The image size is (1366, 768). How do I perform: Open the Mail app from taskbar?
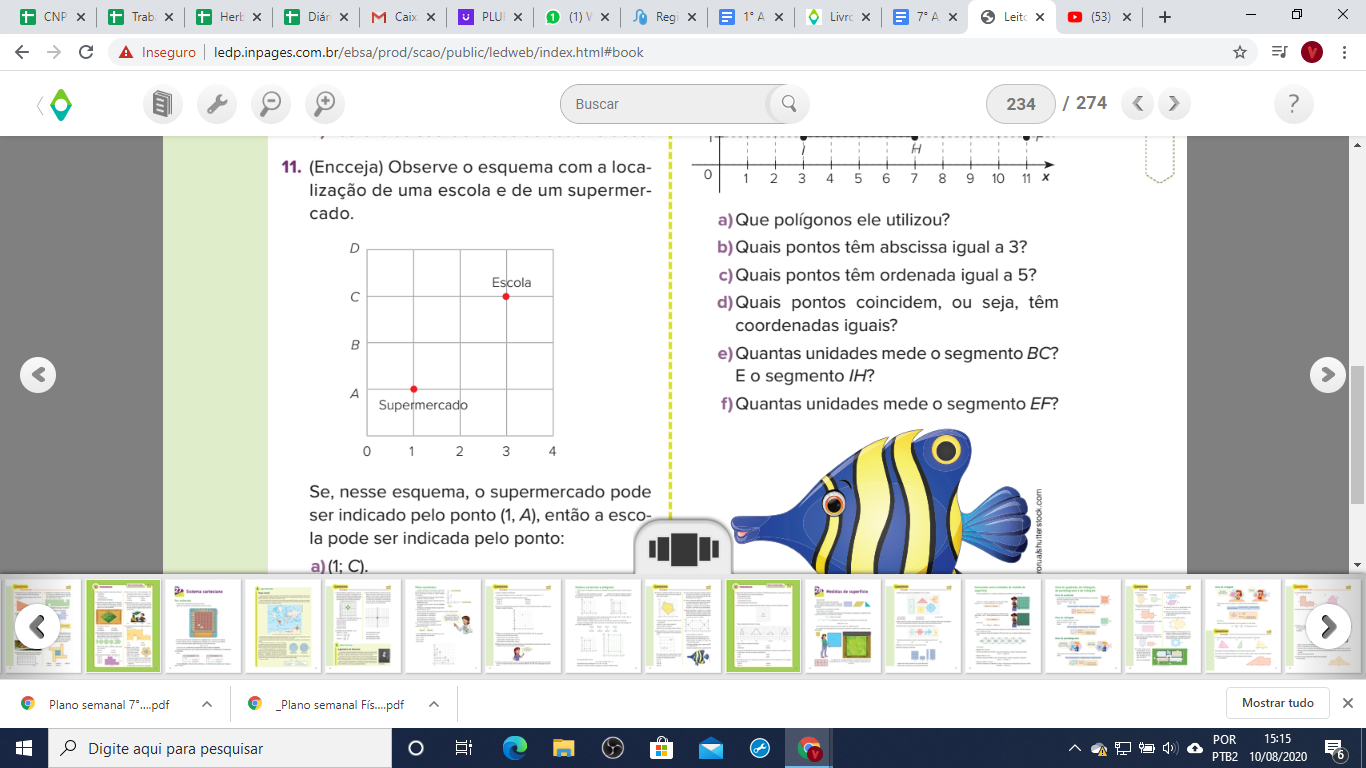point(711,748)
